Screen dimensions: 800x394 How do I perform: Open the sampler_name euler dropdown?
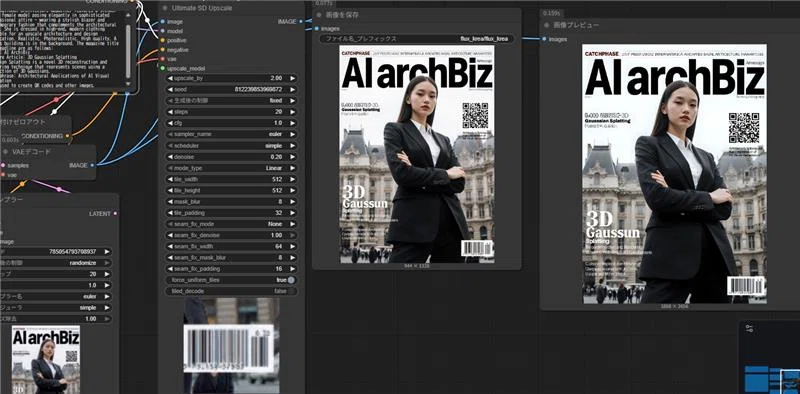(232, 134)
